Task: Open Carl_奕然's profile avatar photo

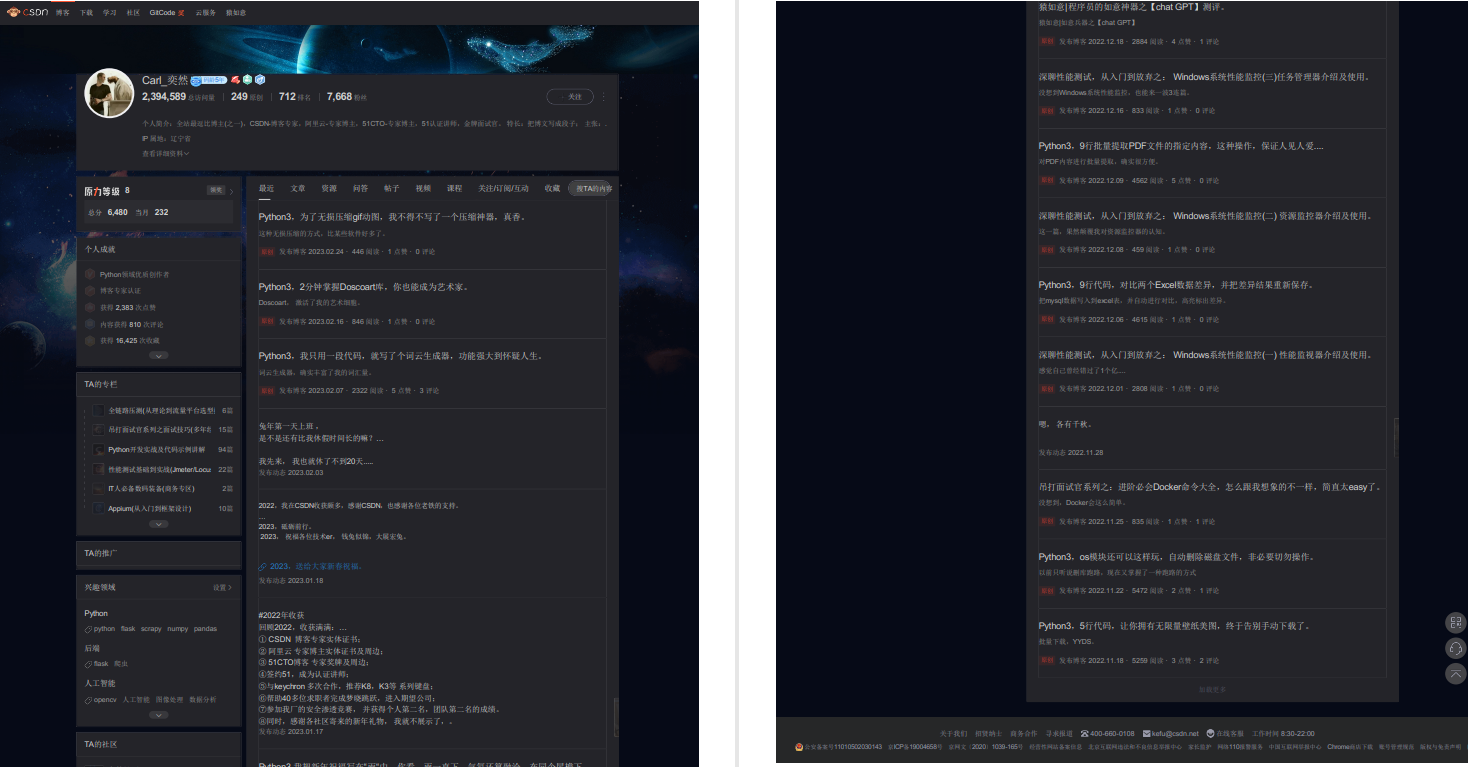Action: pos(110,94)
